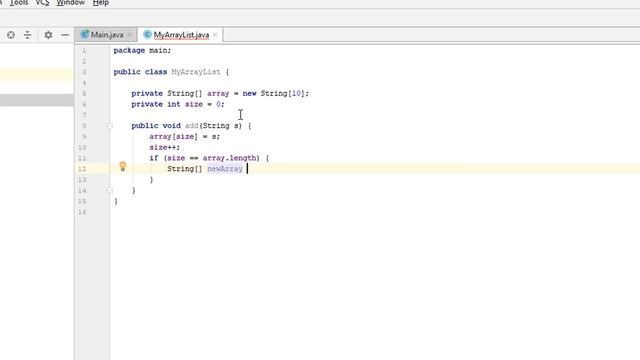Viewport: 640px width, 360px height.
Task: Click line number 1 in the gutter
Action: point(84,51)
